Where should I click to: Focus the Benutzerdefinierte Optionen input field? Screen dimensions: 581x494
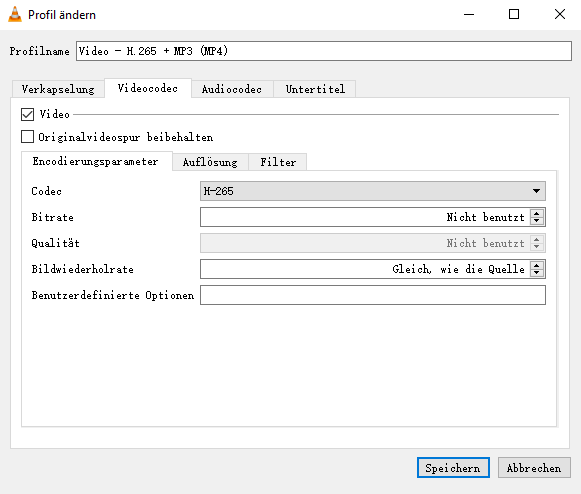tap(373, 295)
